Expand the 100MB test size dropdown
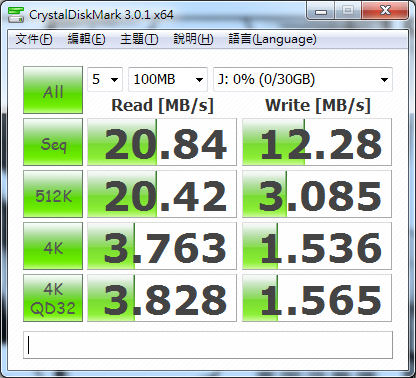The width and height of the screenshot is (416, 378). tap(168, 79)
